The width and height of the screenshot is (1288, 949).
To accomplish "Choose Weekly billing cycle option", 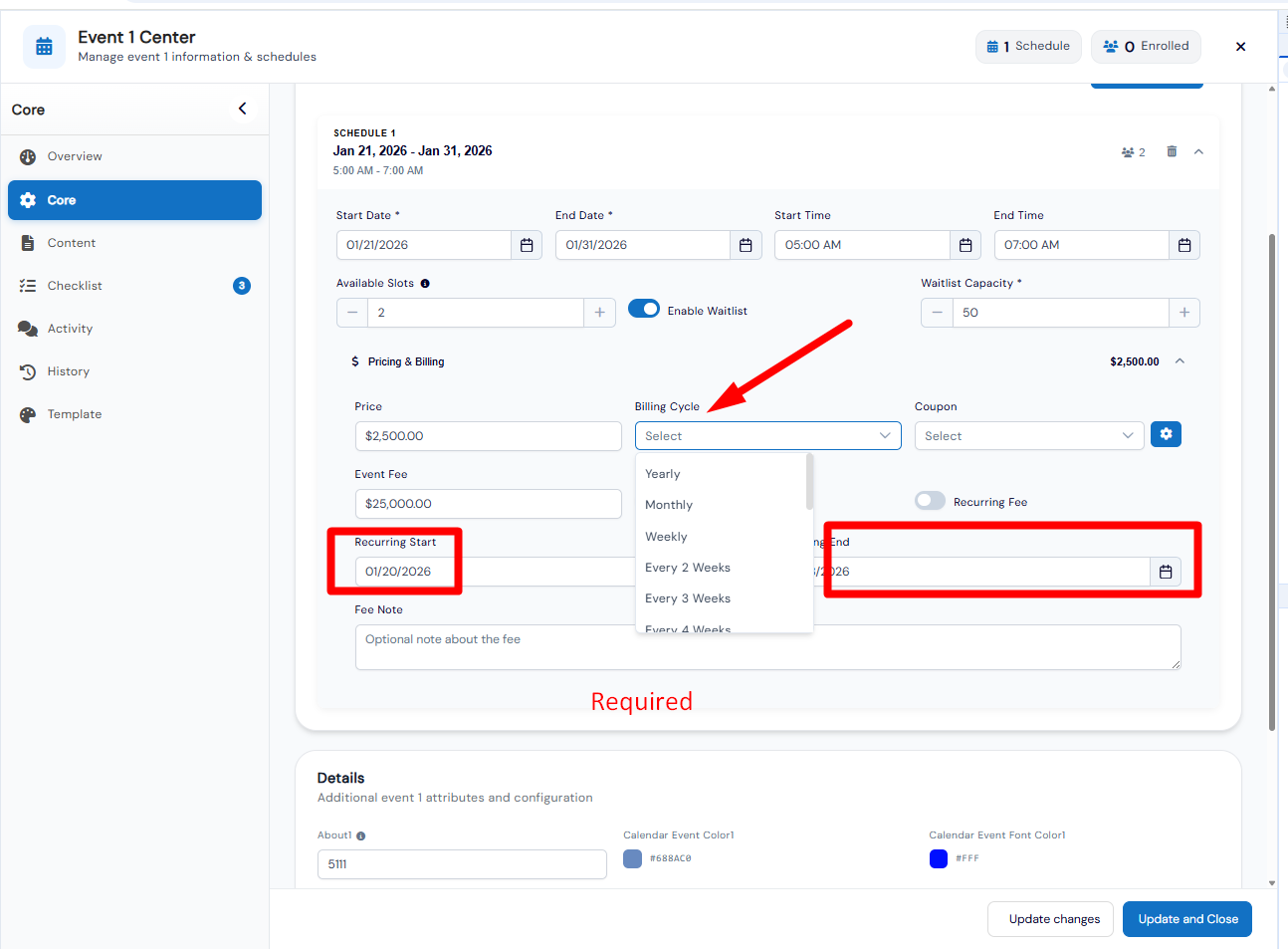I will 721,537.
